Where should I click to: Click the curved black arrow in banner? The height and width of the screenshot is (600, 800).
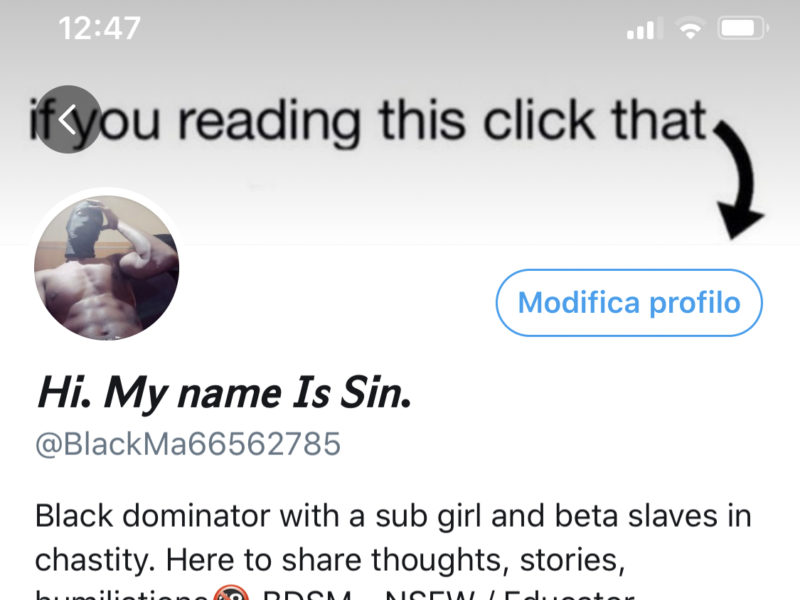[x=737, y=179]
